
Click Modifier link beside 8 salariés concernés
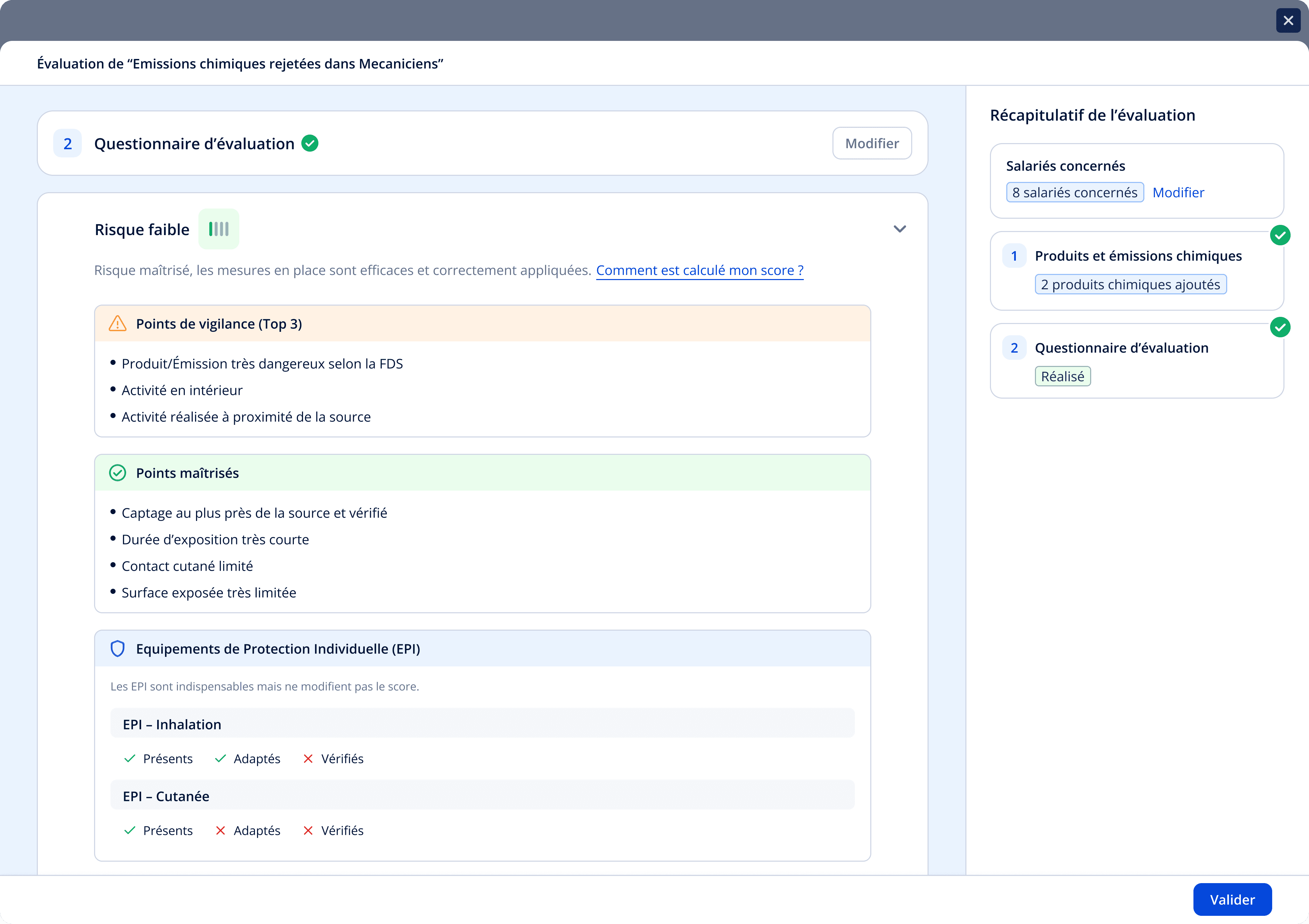pyautogui.click(x=1178, y=192)
